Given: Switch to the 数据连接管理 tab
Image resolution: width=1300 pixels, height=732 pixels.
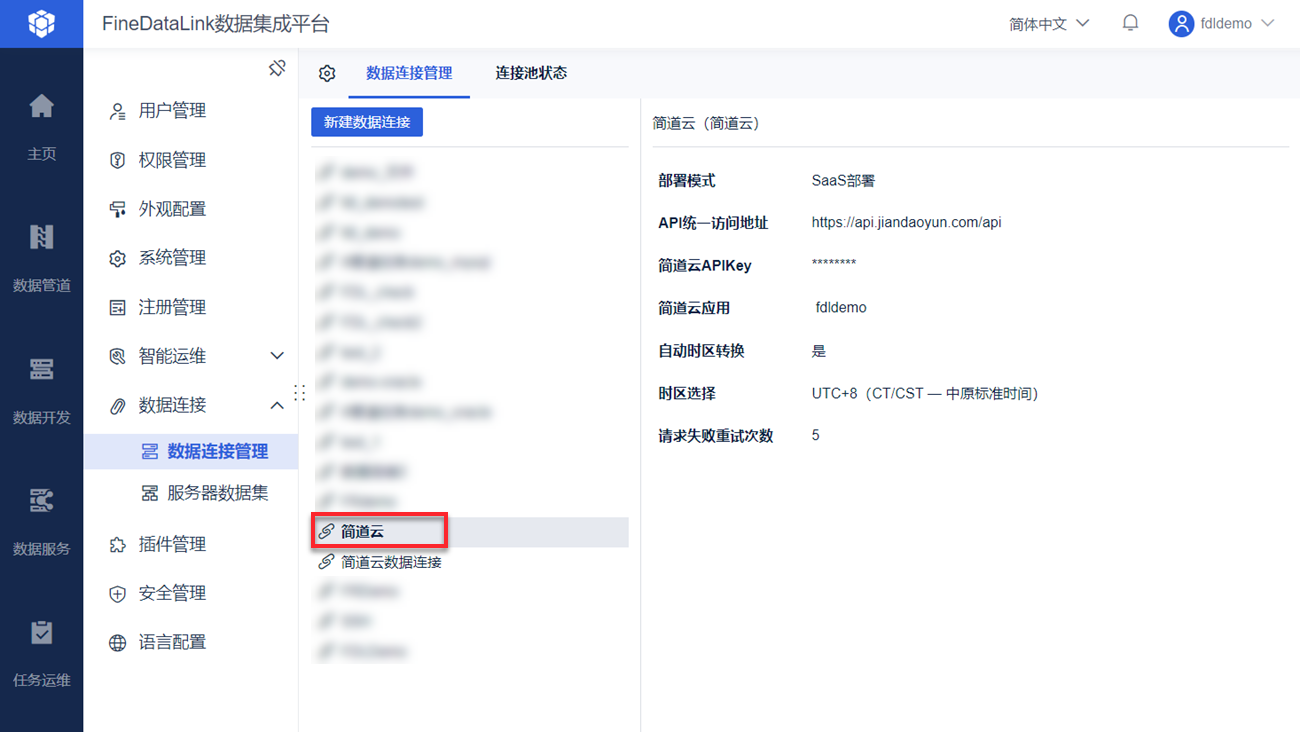Looking at the screenshot, I should coord(409,73).
